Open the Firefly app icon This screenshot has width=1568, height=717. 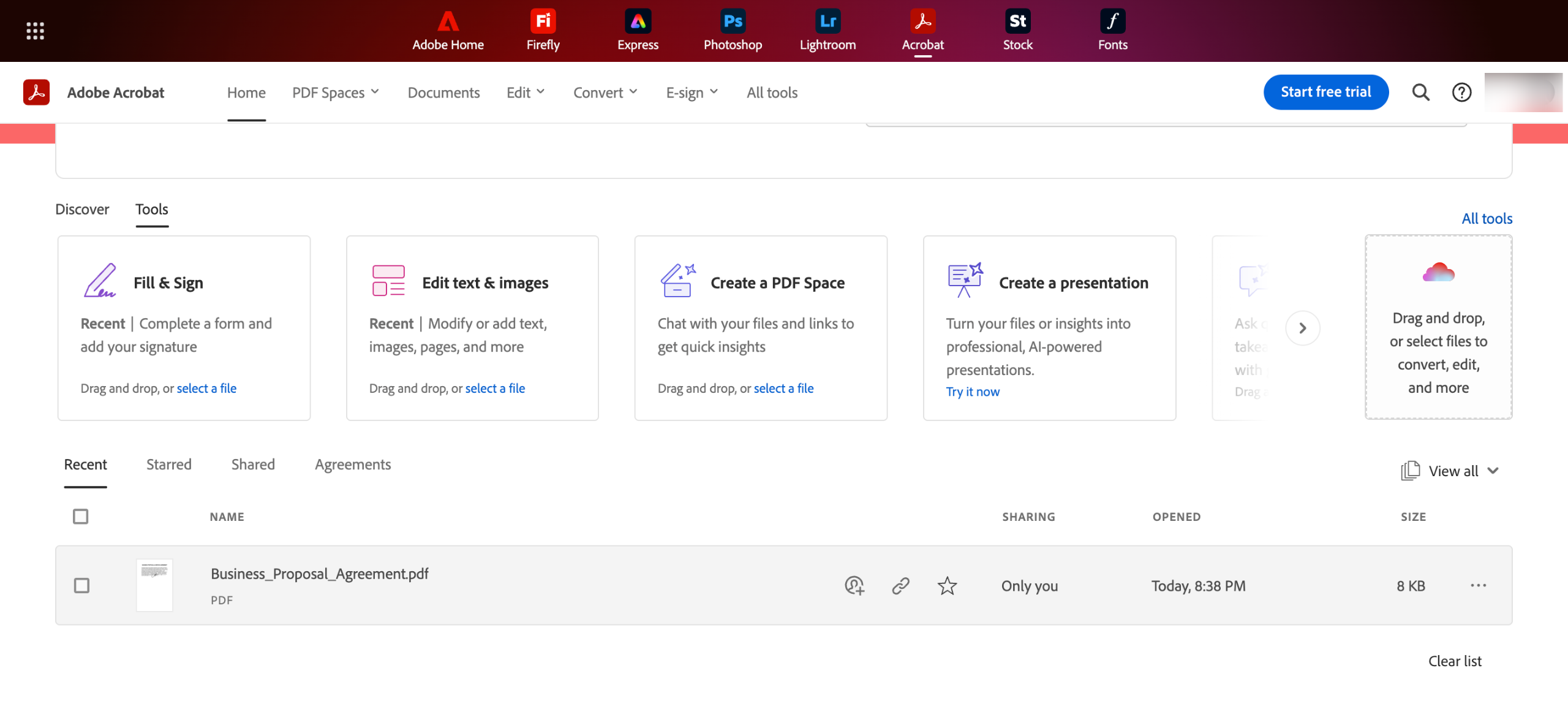543,29
